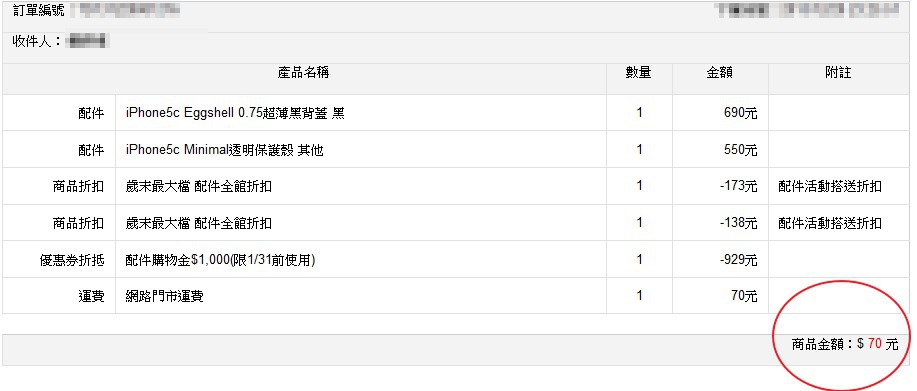This screenshot has height=391, width=917.
Task: Click the 商品金額 $70元 total
Action: pyautogui.click(x=845, y=344)
